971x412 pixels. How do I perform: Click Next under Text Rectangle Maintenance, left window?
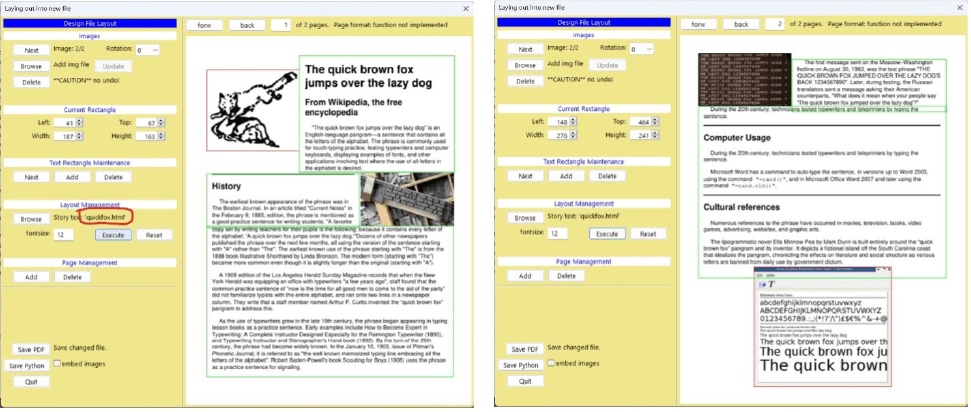pyautogui.click(x=32, y=177)
